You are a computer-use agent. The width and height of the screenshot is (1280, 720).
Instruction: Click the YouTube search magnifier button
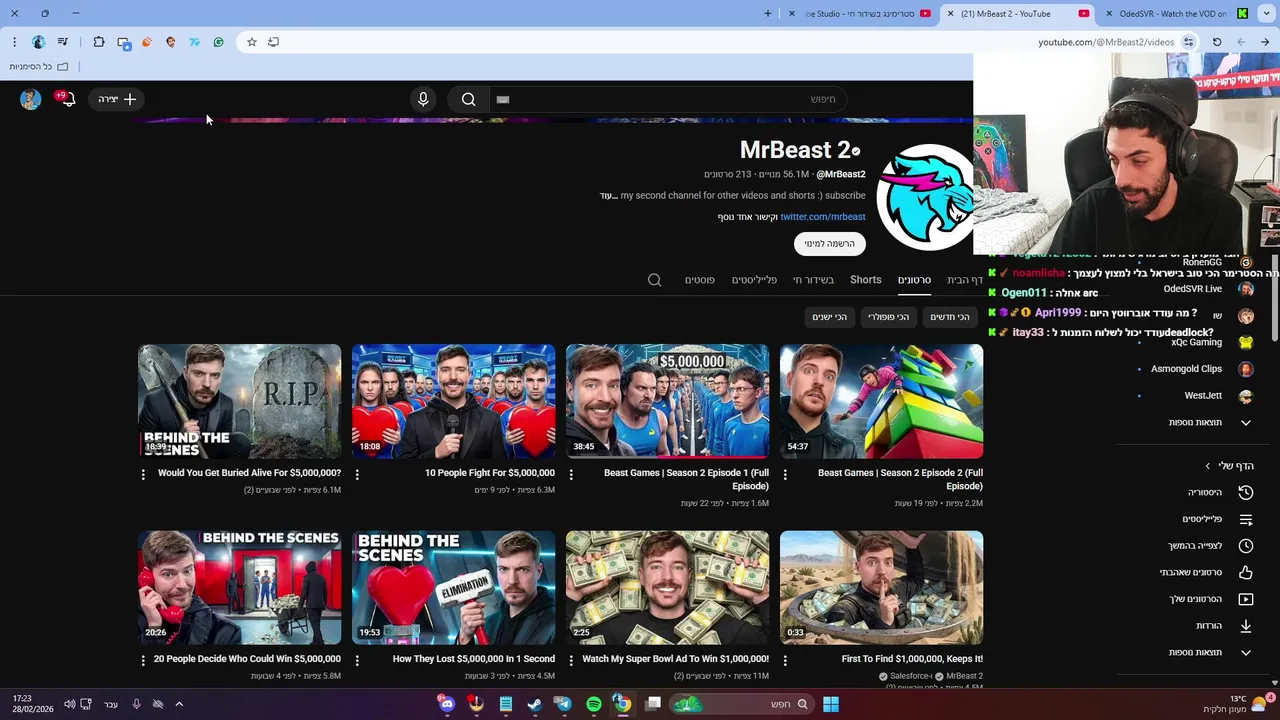468,99
